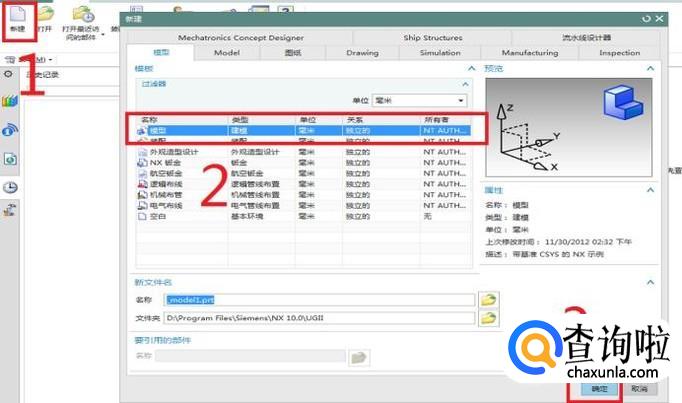This screenshot has height=403, width=682.
Task: Select the 逻辑布线 template row
Action: 304,184
